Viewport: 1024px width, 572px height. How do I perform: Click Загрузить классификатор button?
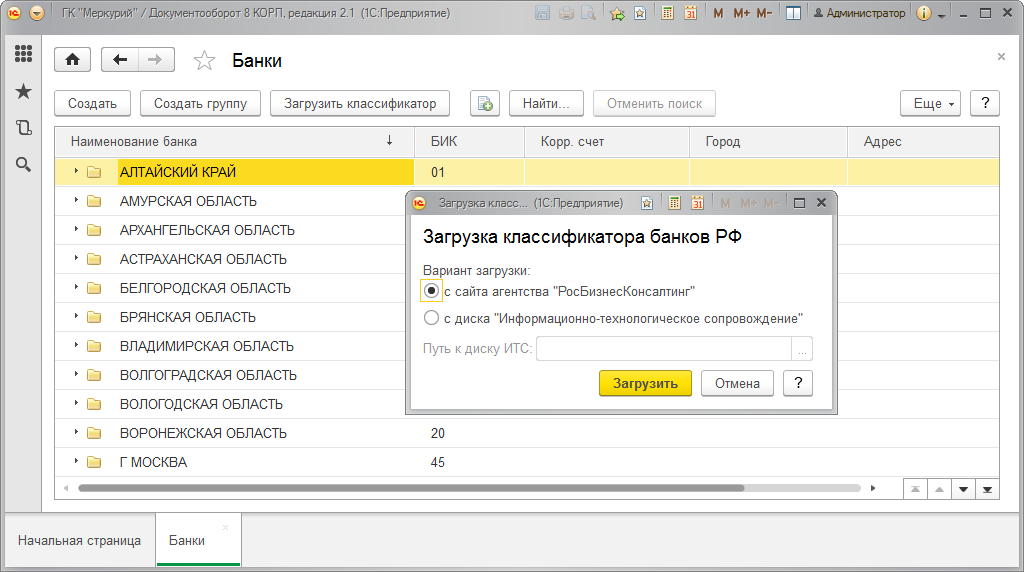360,103
